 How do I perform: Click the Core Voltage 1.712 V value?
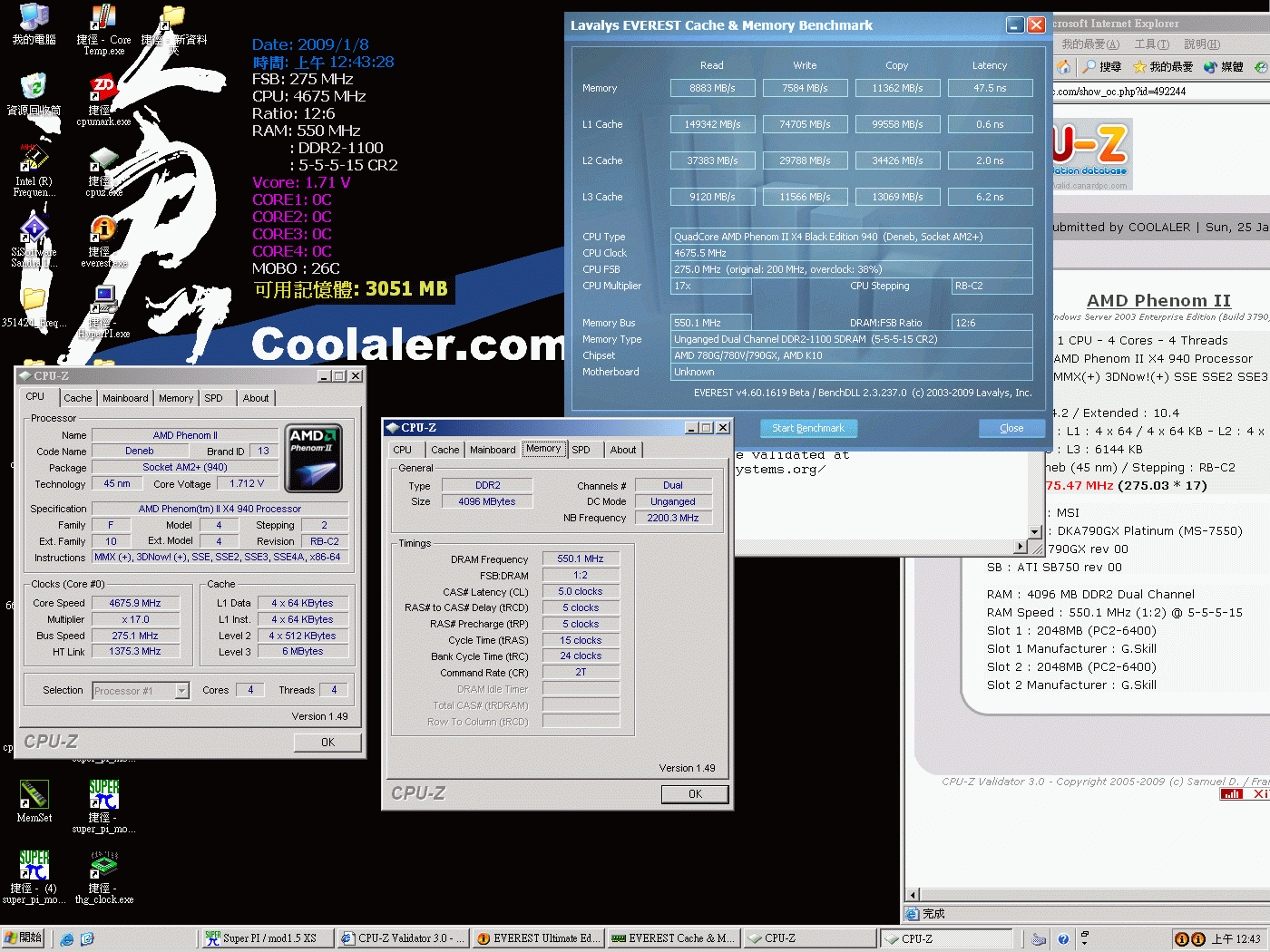tap(247, 484)
